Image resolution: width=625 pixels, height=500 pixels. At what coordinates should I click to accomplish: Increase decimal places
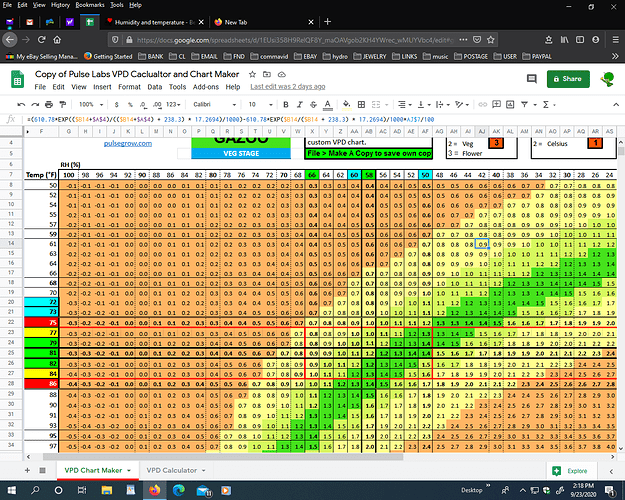pos(157,104)
